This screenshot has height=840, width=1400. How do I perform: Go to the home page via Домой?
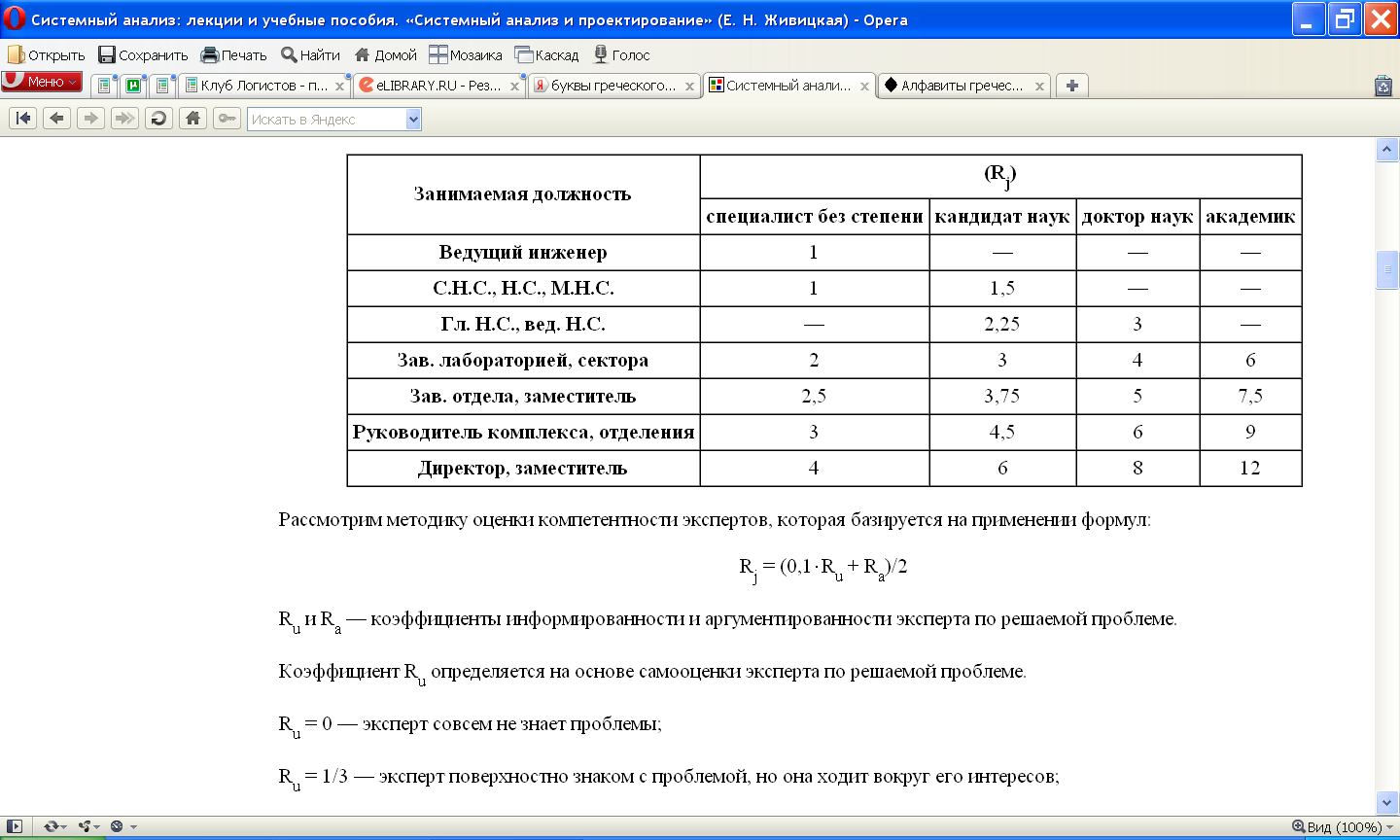pos(385,55)
